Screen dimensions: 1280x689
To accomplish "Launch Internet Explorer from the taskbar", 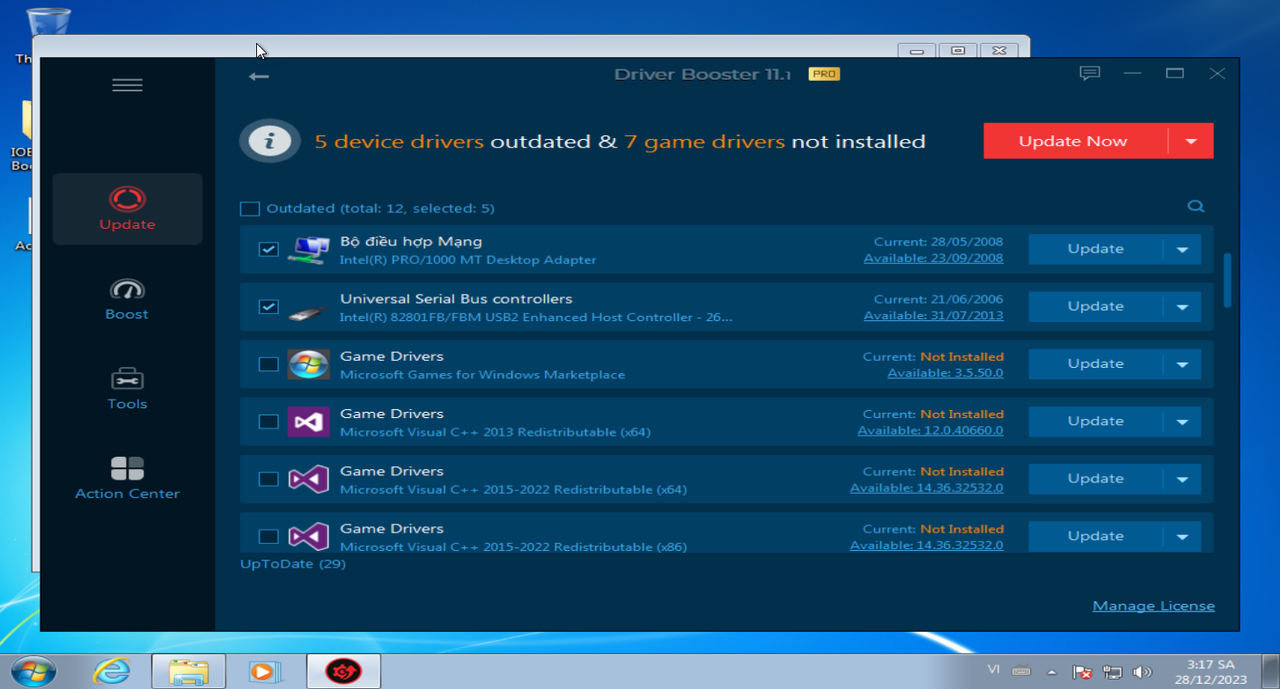I will tap(110, 671).
